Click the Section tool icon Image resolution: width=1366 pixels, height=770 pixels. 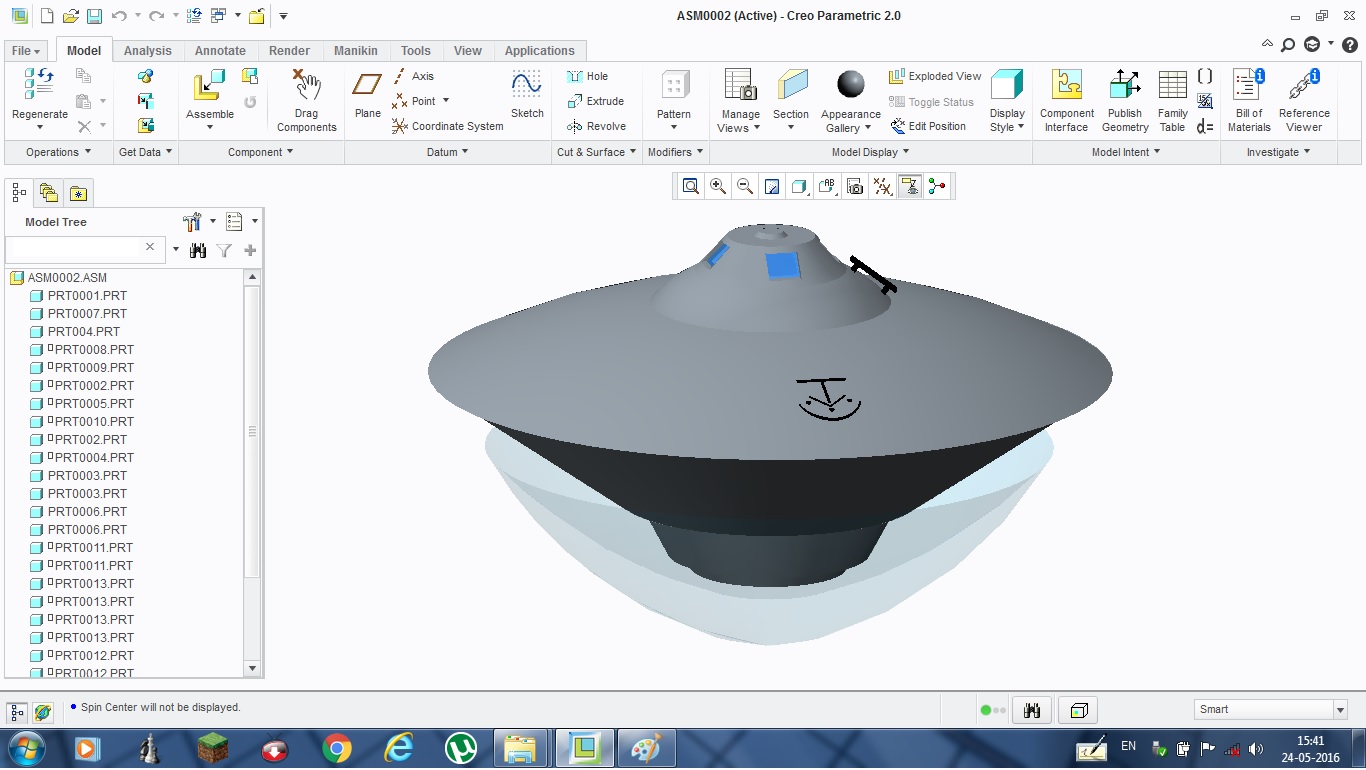pos(792,84)
